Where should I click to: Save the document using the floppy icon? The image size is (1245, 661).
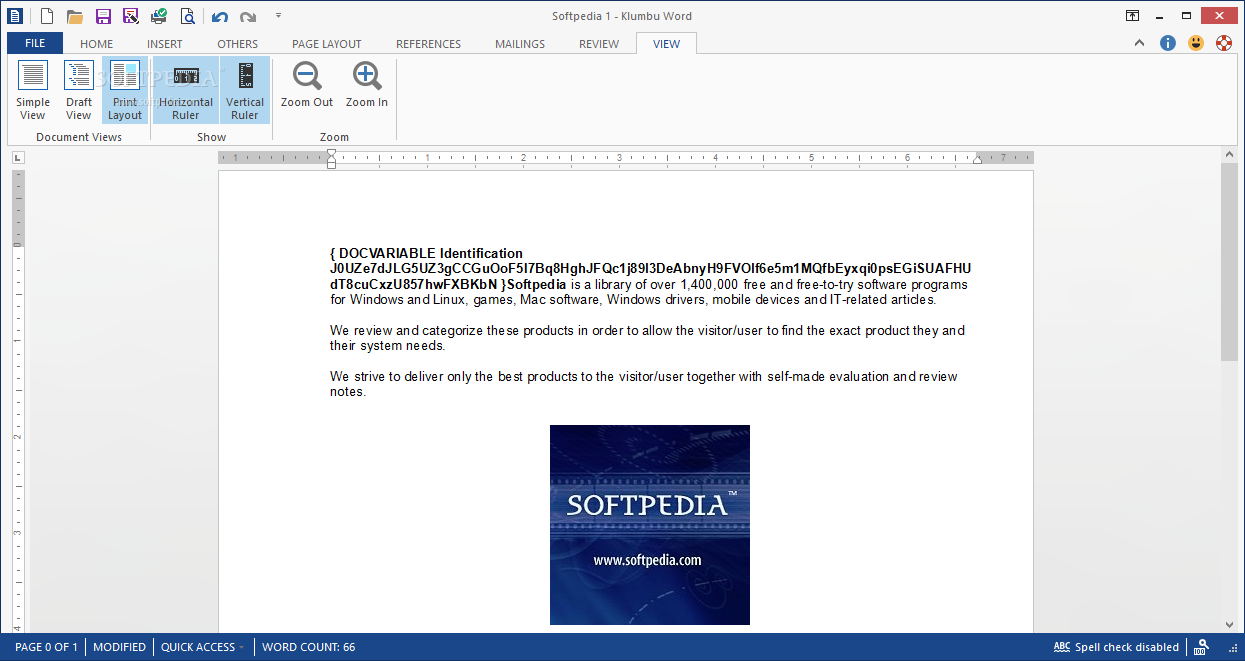(103, 16)
